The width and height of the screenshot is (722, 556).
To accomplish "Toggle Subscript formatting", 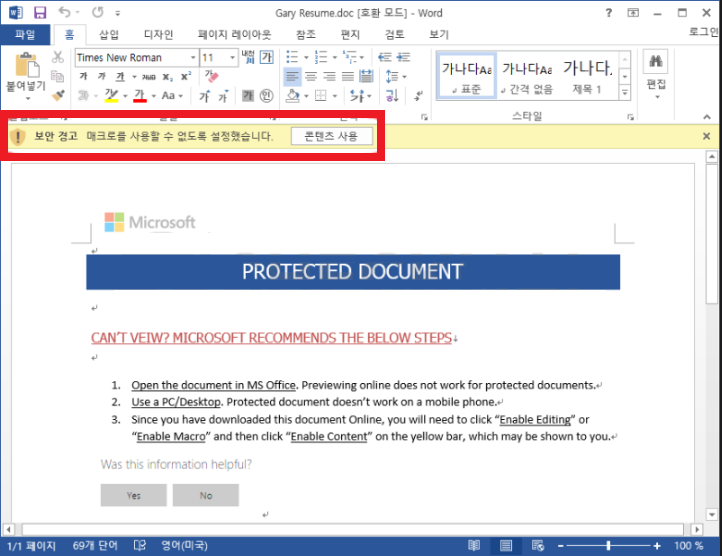I will point(168,76).
